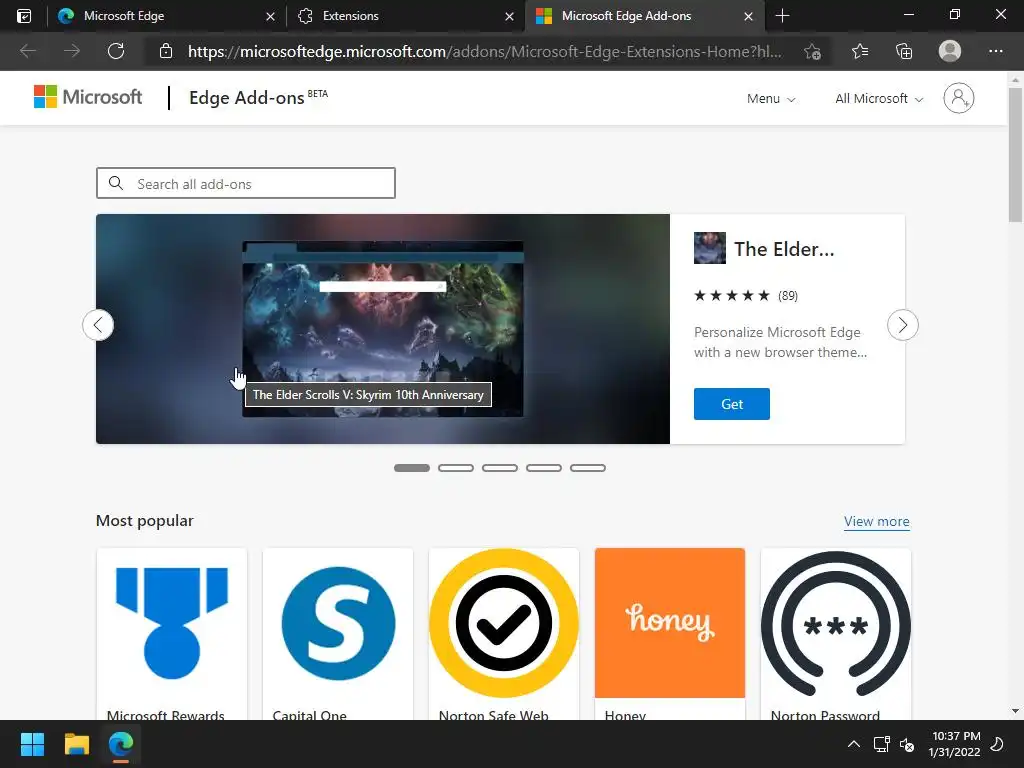Screen dimensions: 1024x768
Task: Open Honey add-on icon
Action: (669, 623)
